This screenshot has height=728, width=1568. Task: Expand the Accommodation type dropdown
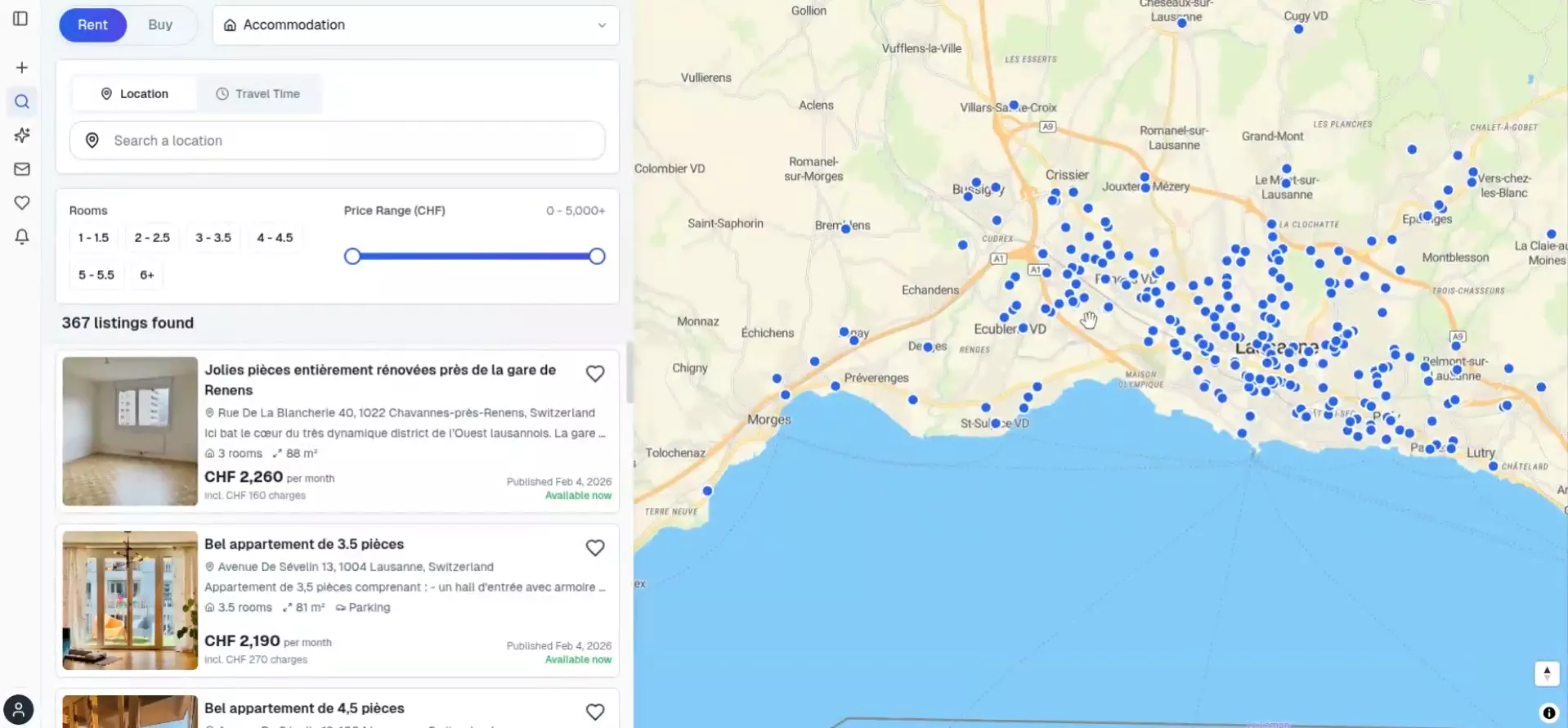pos(415,25)
